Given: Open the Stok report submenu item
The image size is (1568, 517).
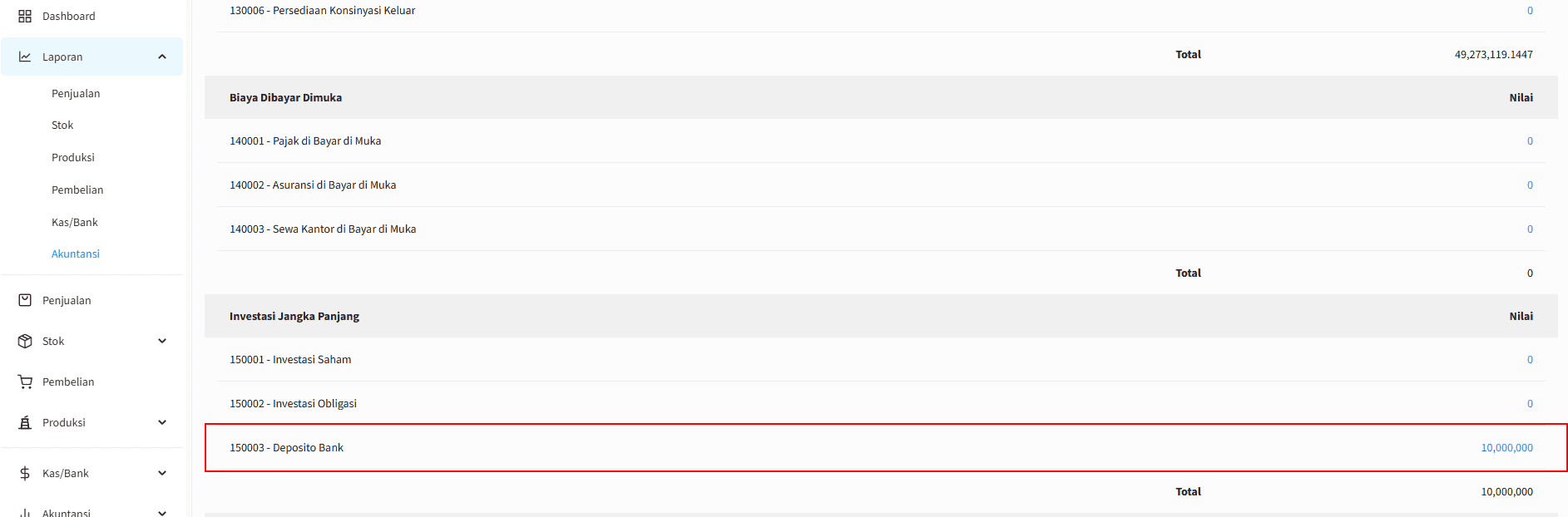Looking at the screenshot, I should [62, 125].
